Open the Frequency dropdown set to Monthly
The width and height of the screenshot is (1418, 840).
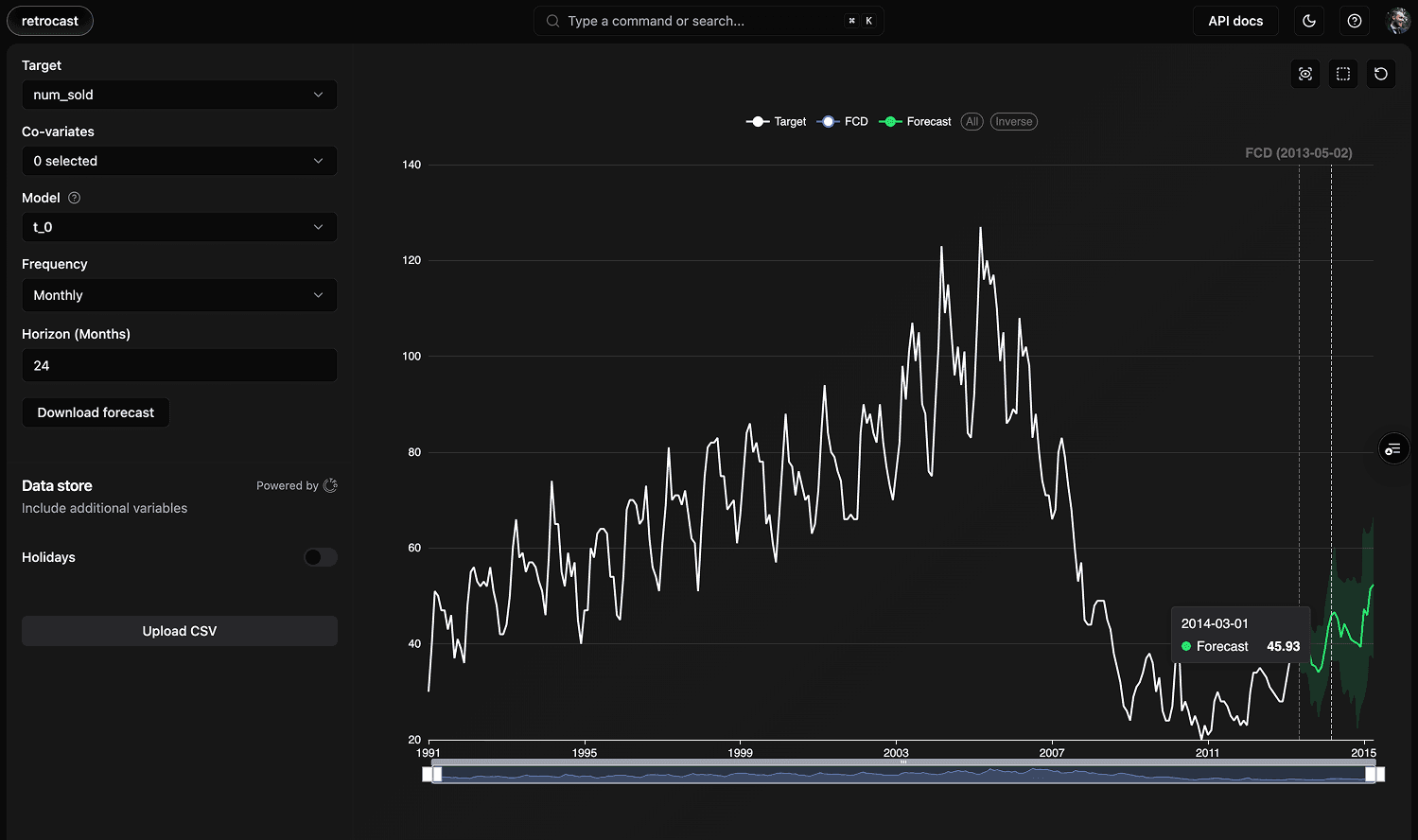click(x=179, y=295)
